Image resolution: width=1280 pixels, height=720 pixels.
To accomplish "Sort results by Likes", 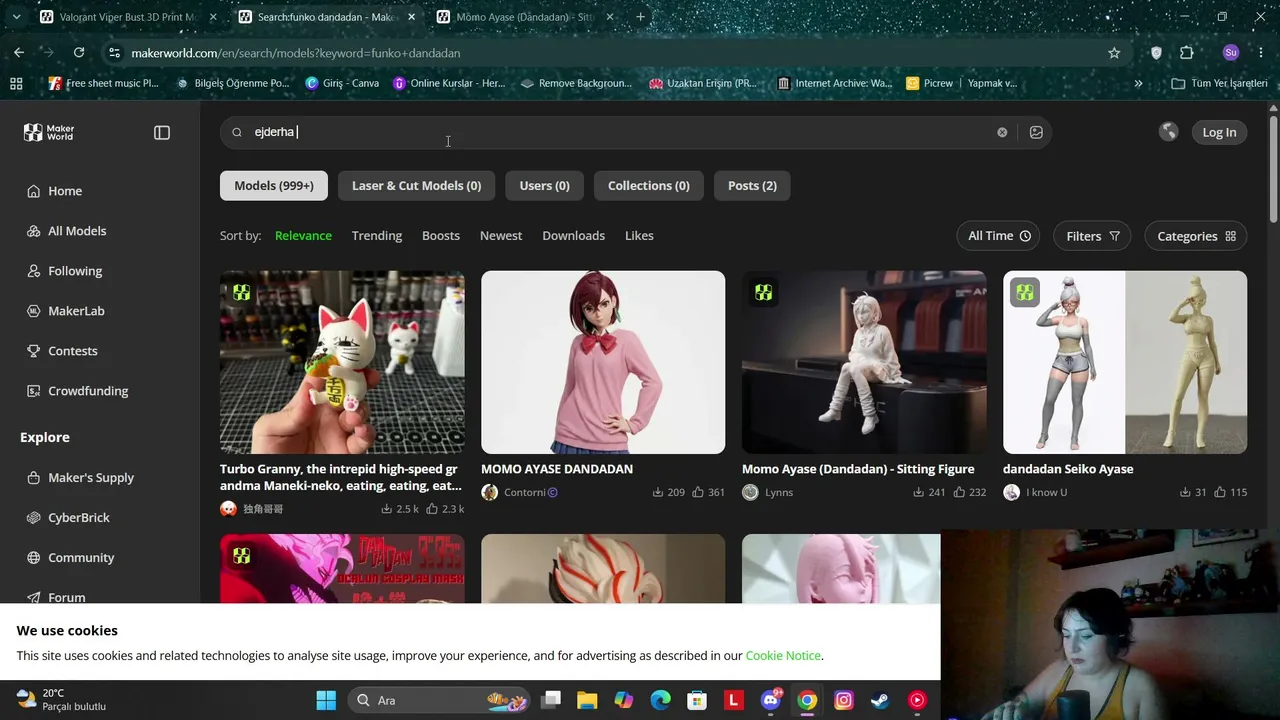I will pos(639,236).
